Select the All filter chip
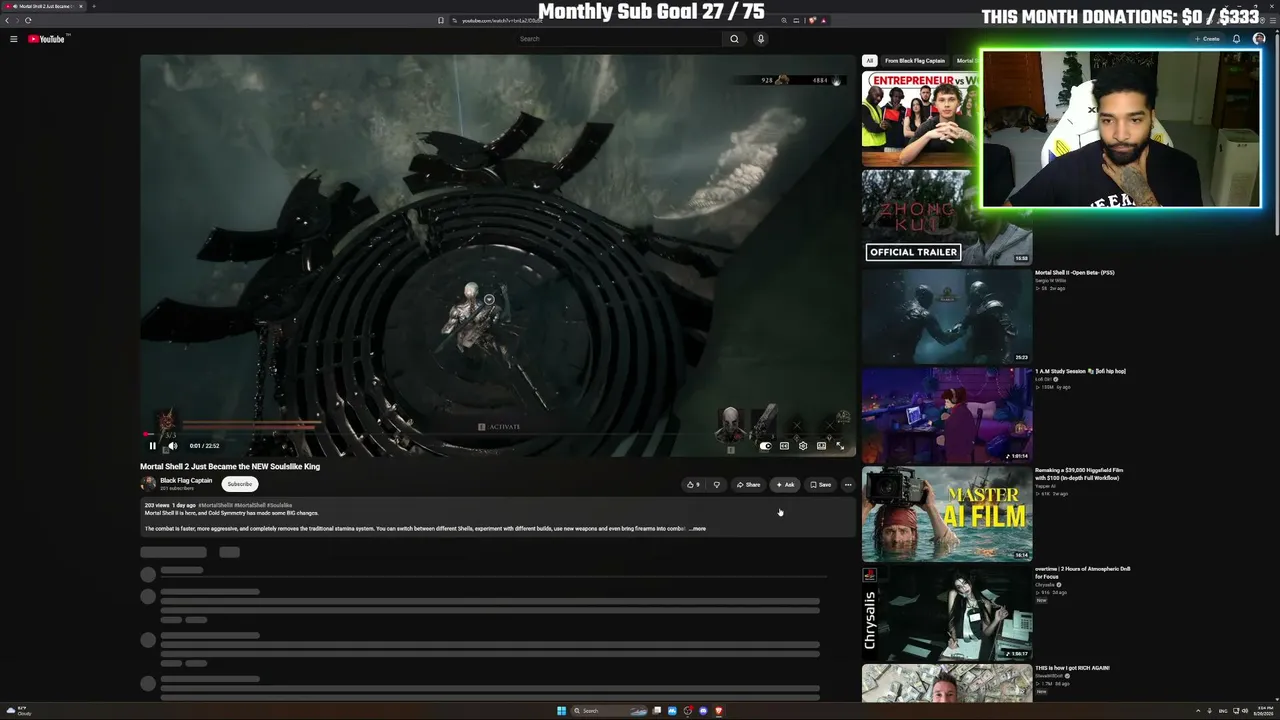Image resolution: width=1280 pixels, height=720 pixels. click(870, 61)
